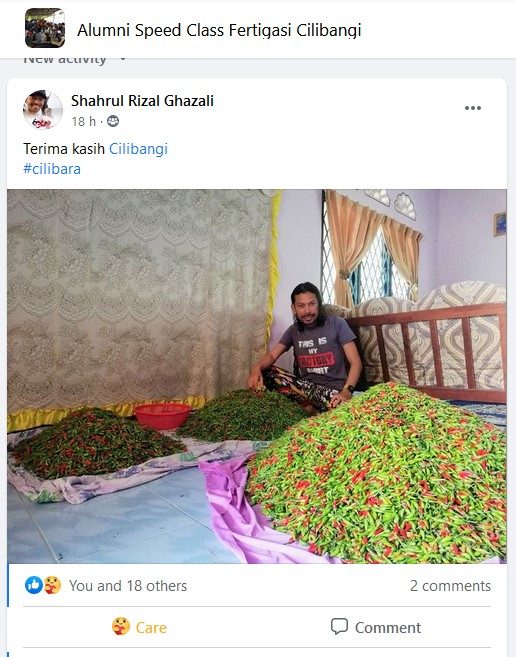Screen dimensions: 516x657
Task: Open the three-dot post options menu
Action: point(472,108)
